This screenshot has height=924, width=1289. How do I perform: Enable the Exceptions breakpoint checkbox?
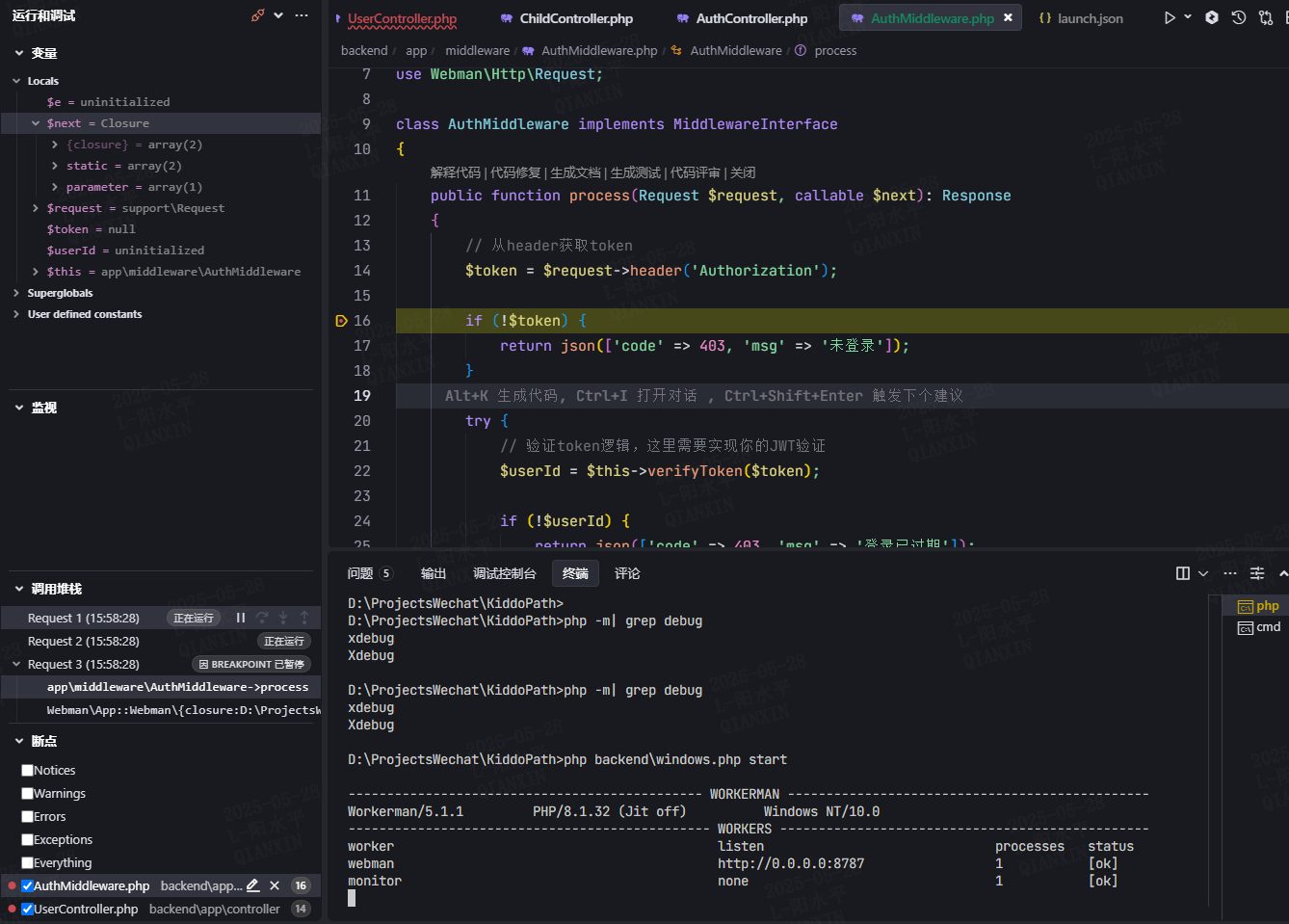[x=28, y=839]
